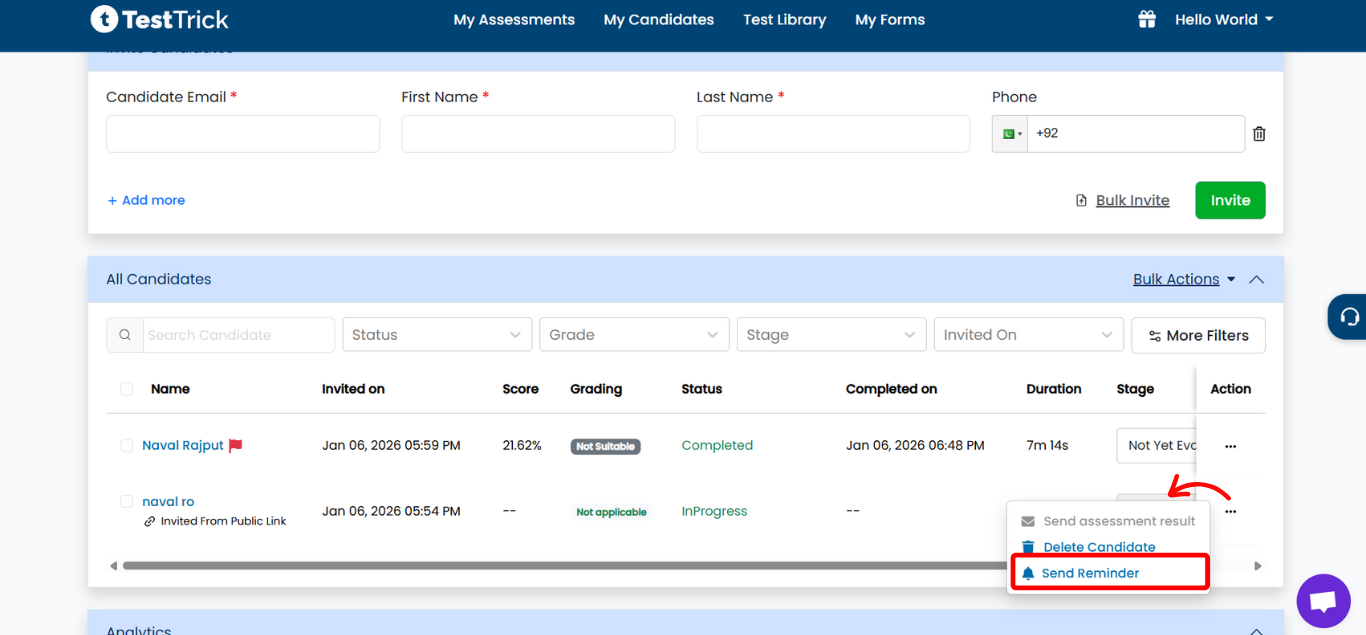Select Send assessment result menu entry

coord(1109,521)
